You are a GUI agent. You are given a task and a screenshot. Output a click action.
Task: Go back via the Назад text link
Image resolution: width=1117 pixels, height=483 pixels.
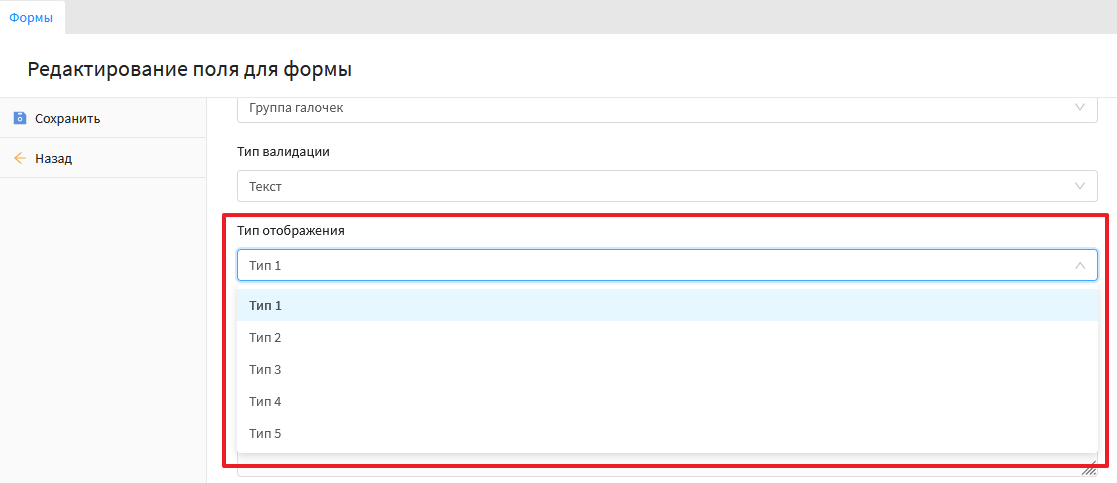tap(53, 158)
